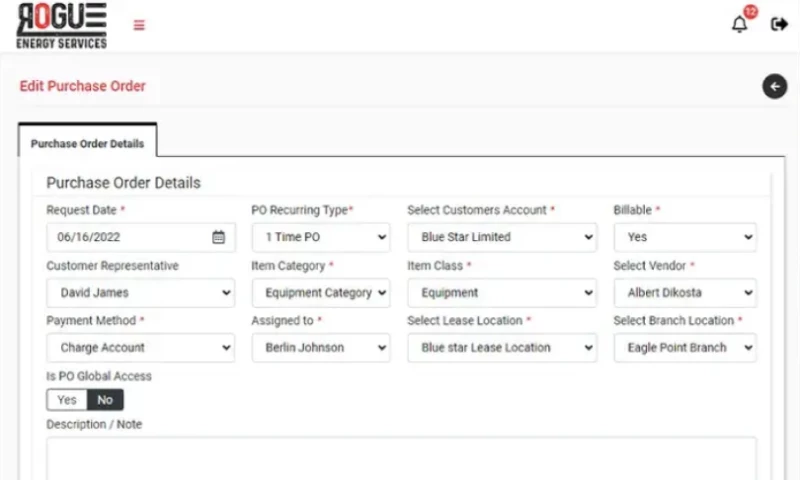
Task: Open the Item Class dropdown
Action: point(502,293)
